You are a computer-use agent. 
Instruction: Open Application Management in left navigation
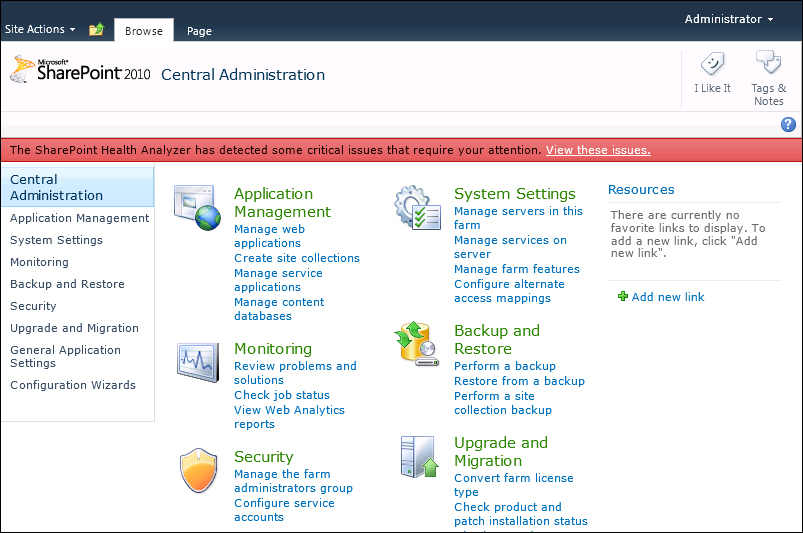[79, 218]
